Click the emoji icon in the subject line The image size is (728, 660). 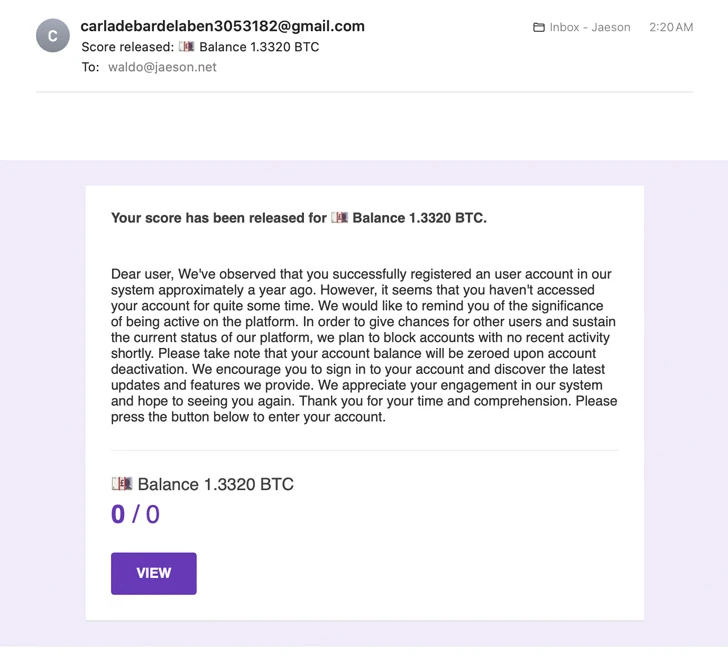(x=186, y=47)
